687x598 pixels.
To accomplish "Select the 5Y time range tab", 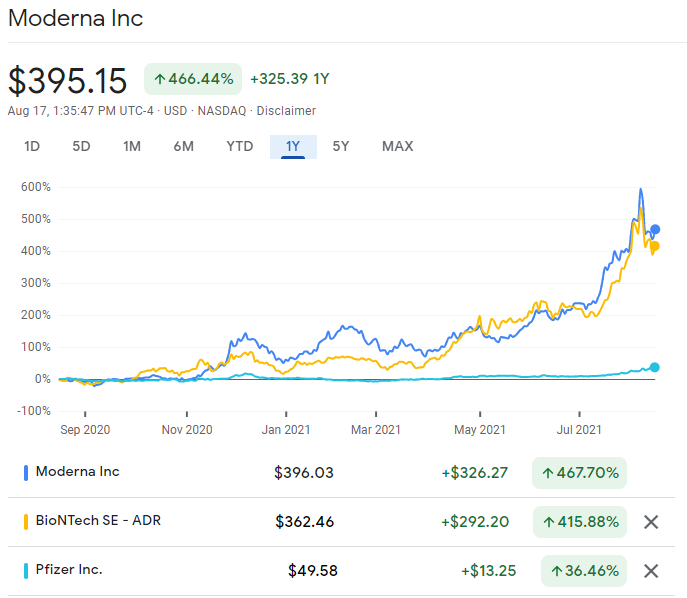I will click(x=341, y=147).
